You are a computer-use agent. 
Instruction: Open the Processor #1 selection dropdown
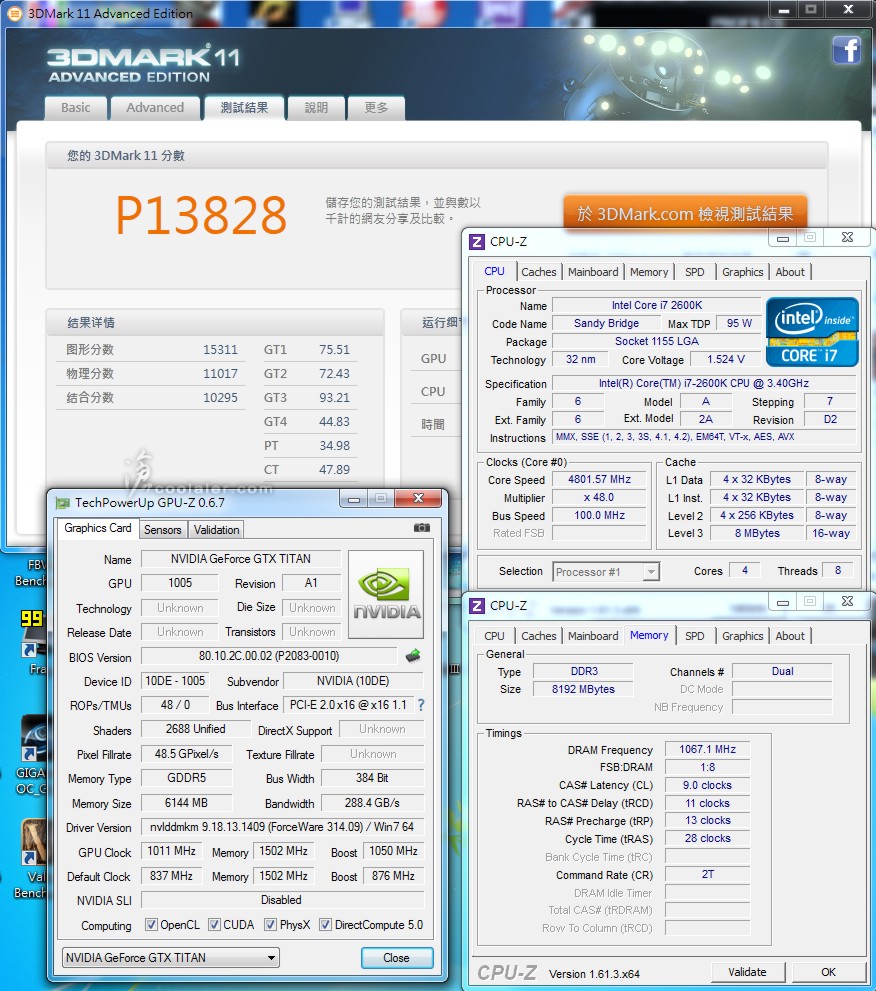point(605,572)
